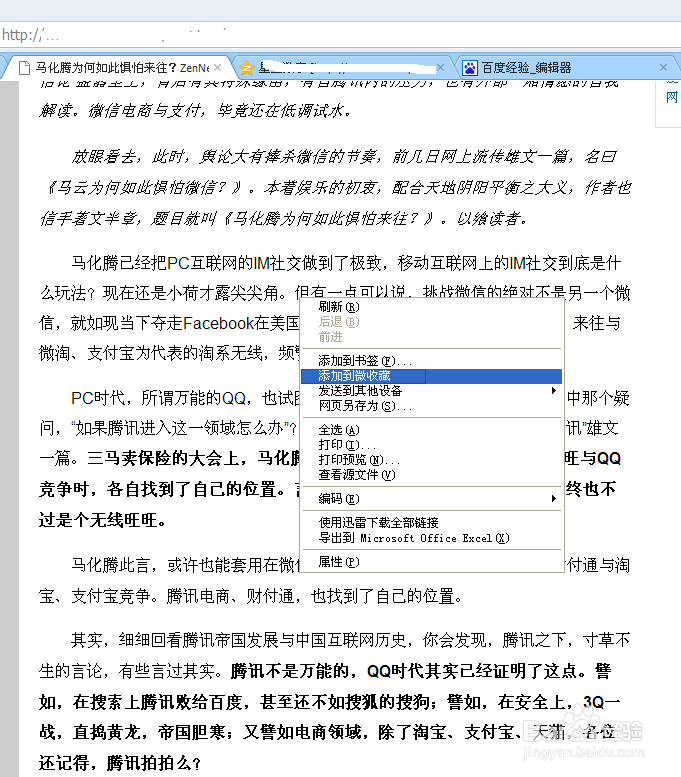The height and width of the screenshot is (777, 681).
Task: Click the page icon on the ZenNe tab
Action: (24, 67)
